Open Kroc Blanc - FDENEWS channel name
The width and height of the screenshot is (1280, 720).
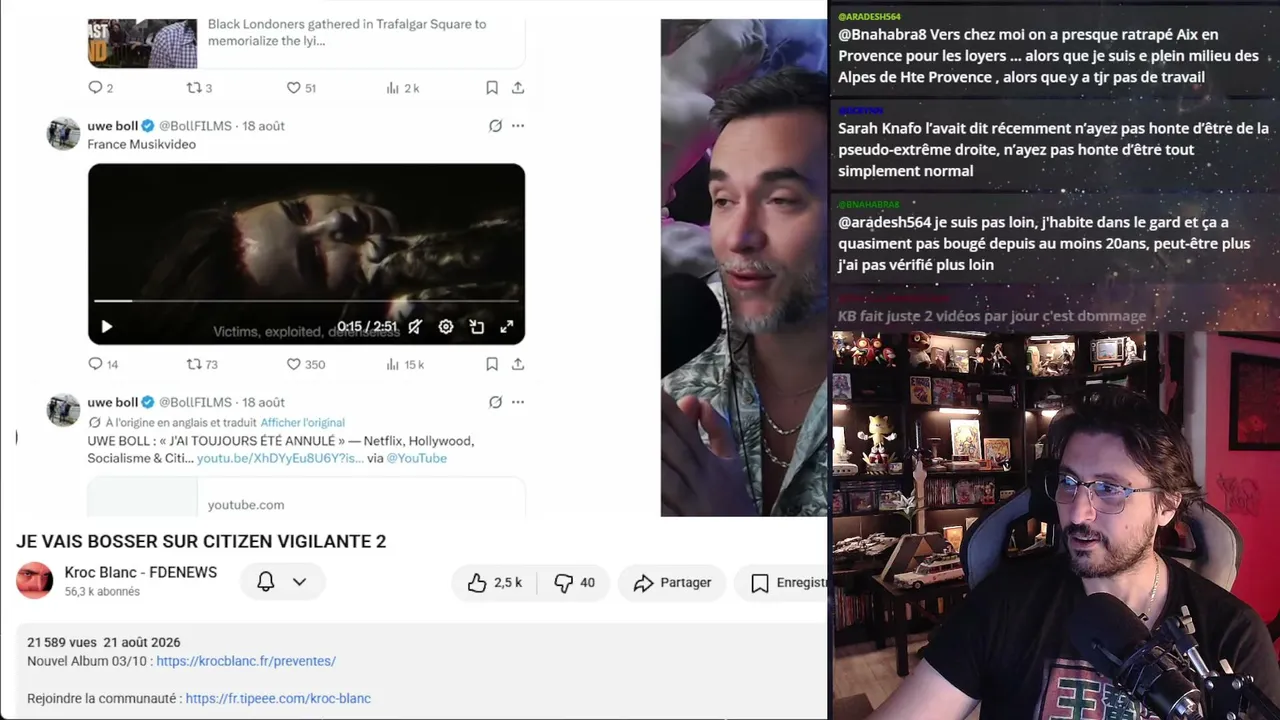coord(141,573)
